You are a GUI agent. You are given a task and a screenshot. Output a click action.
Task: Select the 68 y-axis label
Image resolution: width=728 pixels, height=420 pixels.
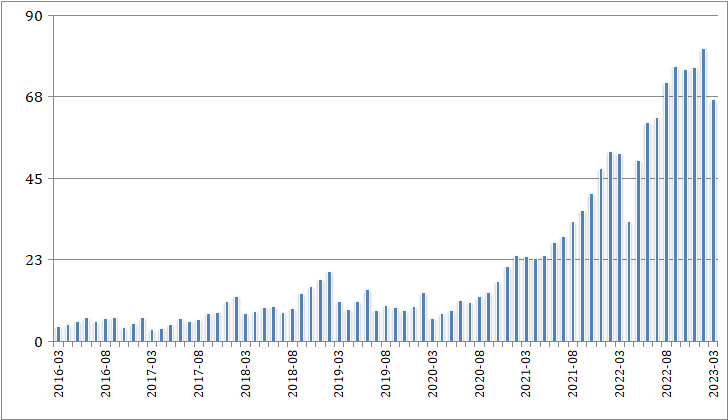(34, 97)
